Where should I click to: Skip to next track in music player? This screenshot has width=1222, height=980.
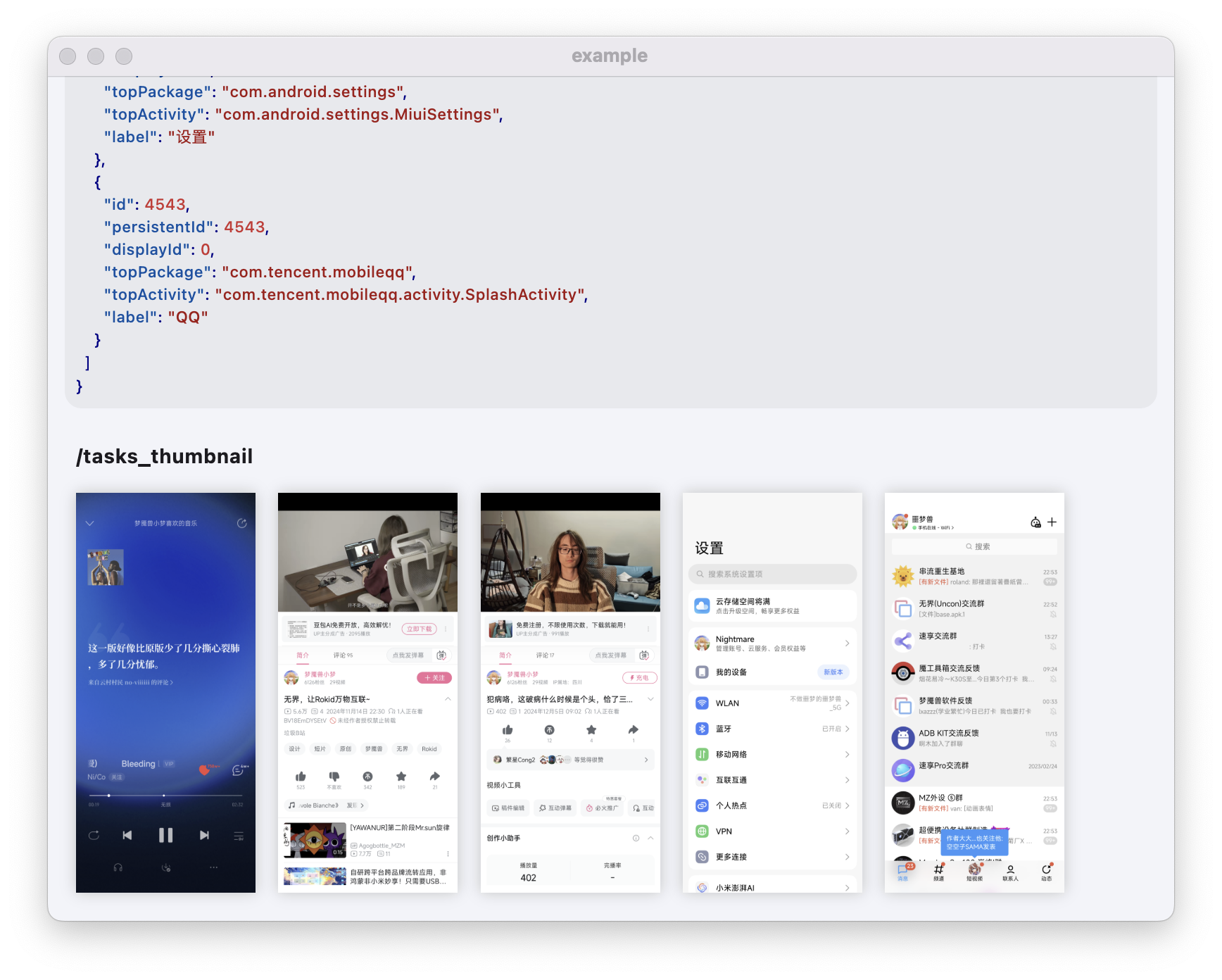coord(204,835)
